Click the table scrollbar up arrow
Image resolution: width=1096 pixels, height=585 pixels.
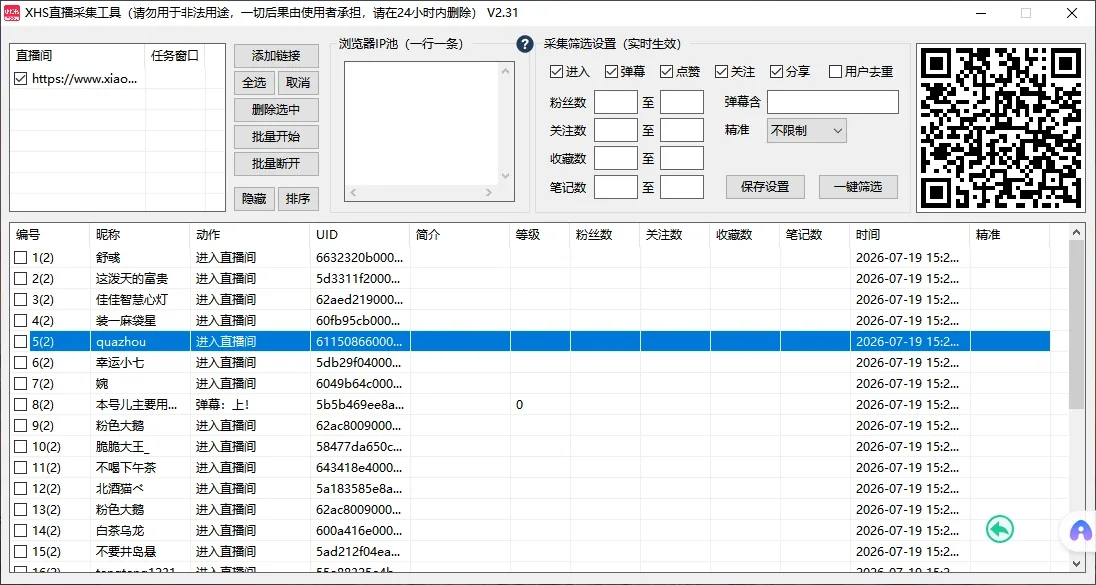click(x=1077, y=233)
